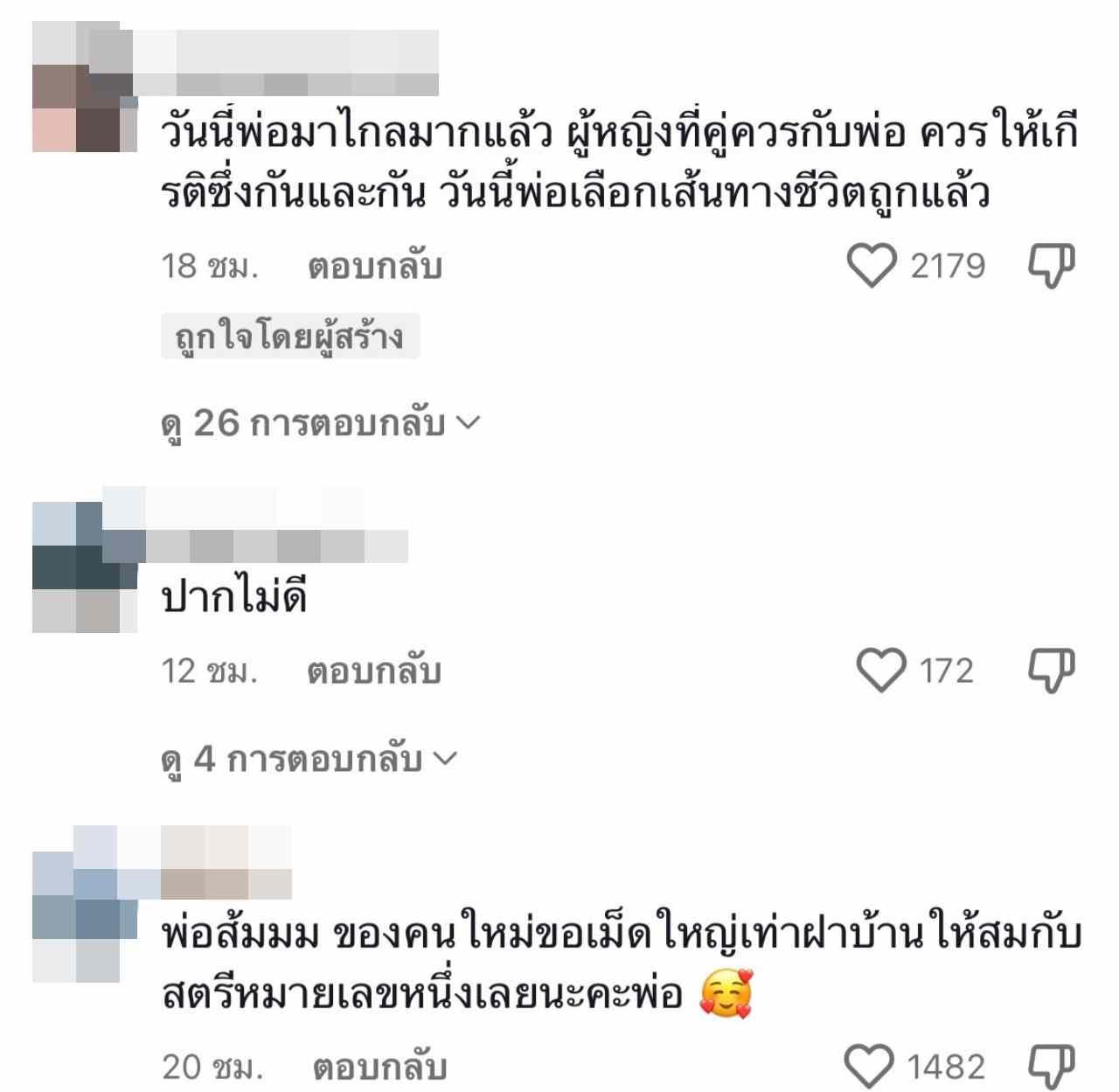Dislike the comment with 2179 likes
Image resolution: width=1119 pixels, height=1092 pixels.
pos(1051,266)
